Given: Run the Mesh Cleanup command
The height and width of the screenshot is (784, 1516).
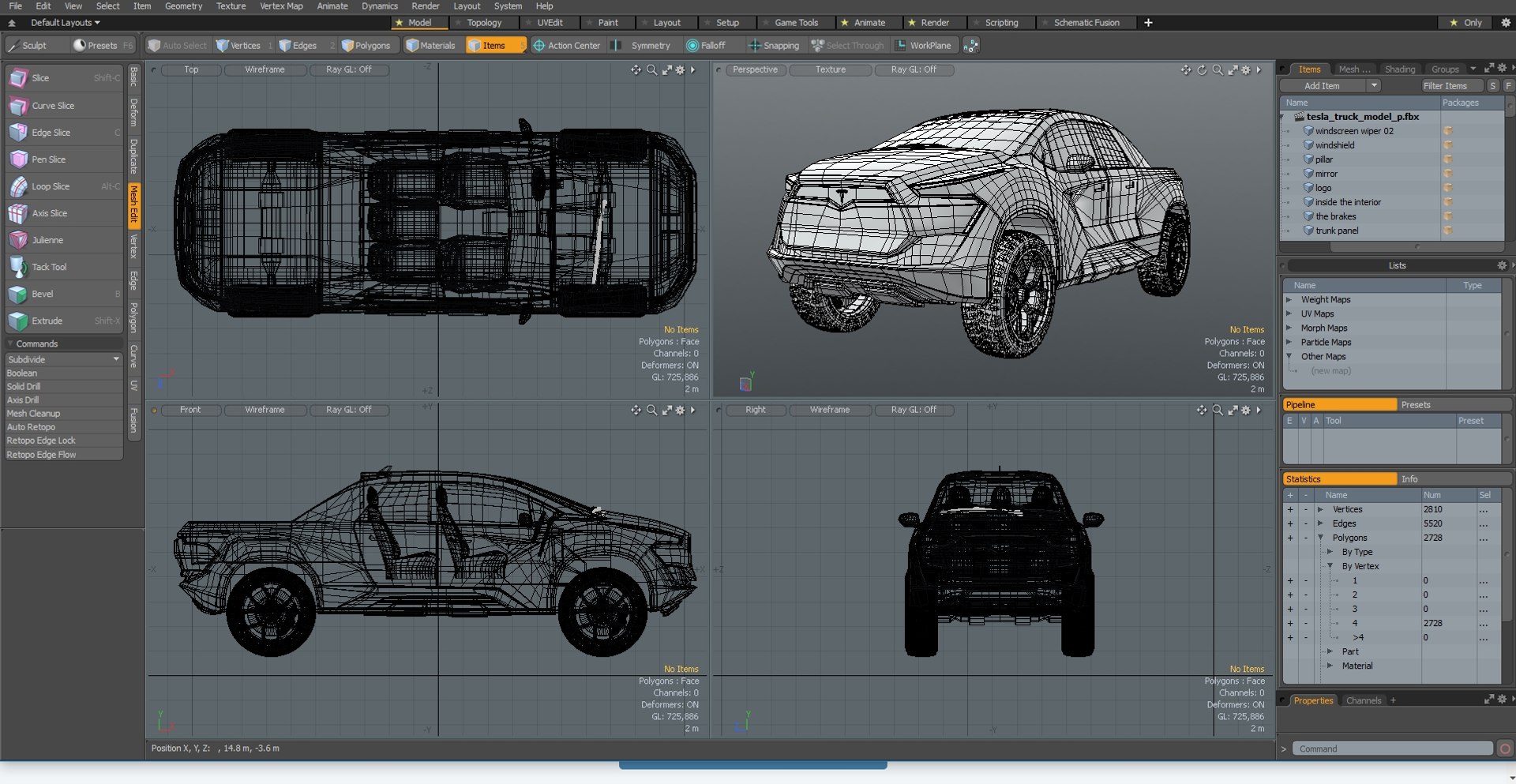Looking at the screenshot, I should coord(63,414).
